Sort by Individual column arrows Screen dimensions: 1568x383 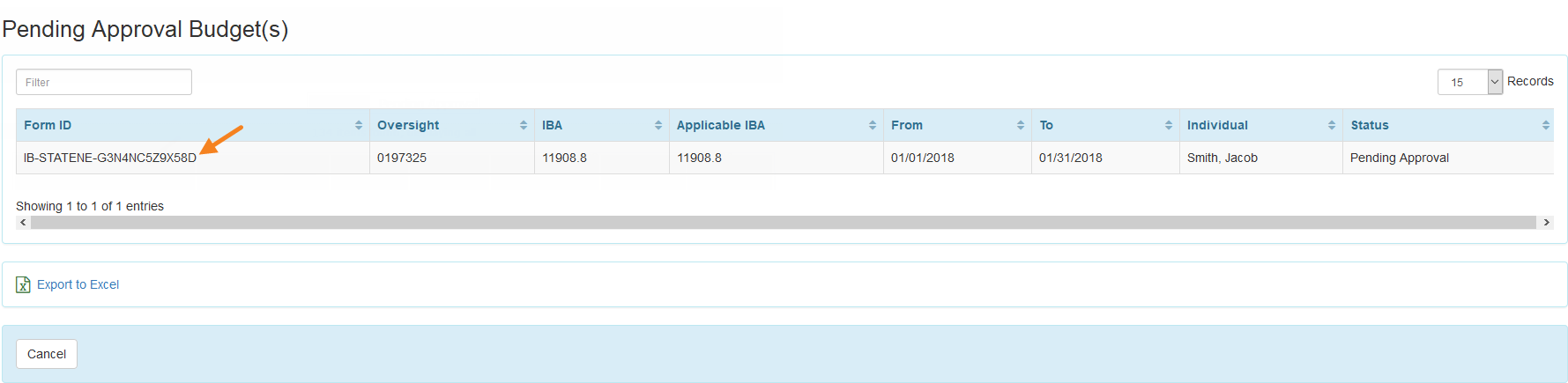point(1332,125)
